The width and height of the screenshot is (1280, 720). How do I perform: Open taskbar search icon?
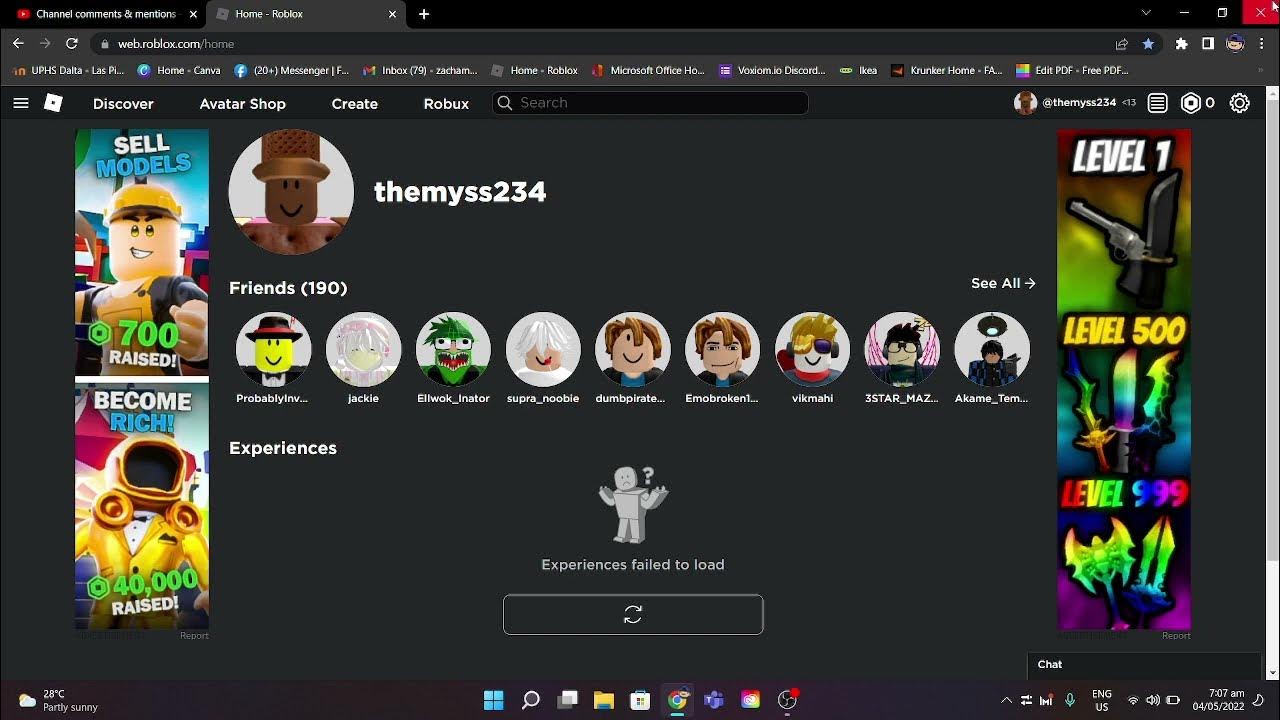coord(531,699)
